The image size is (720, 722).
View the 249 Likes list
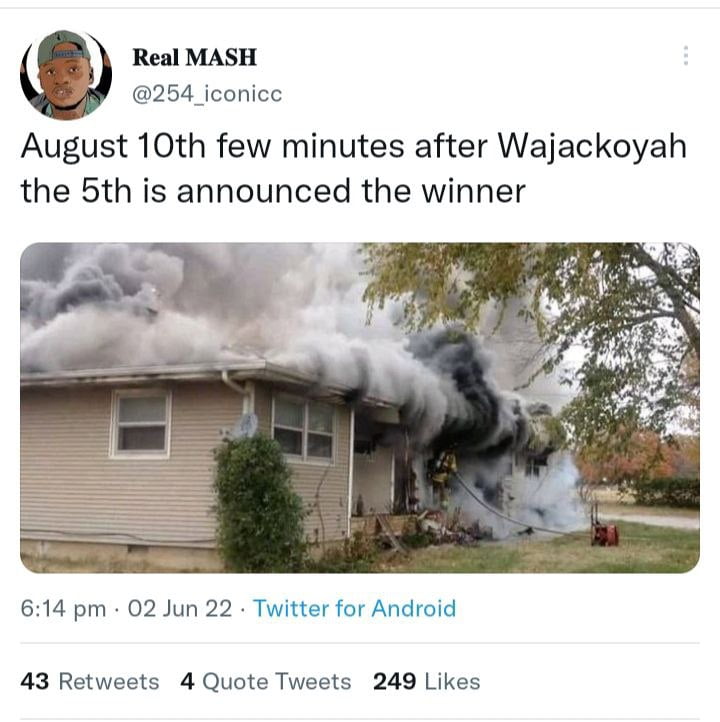pos(426,681)
